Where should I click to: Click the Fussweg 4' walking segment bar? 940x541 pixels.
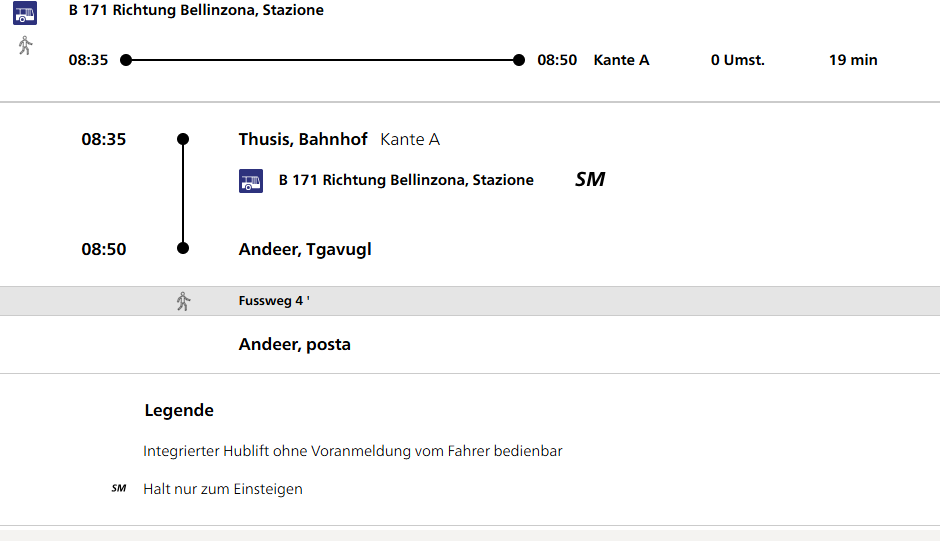[x=470, y=301]
